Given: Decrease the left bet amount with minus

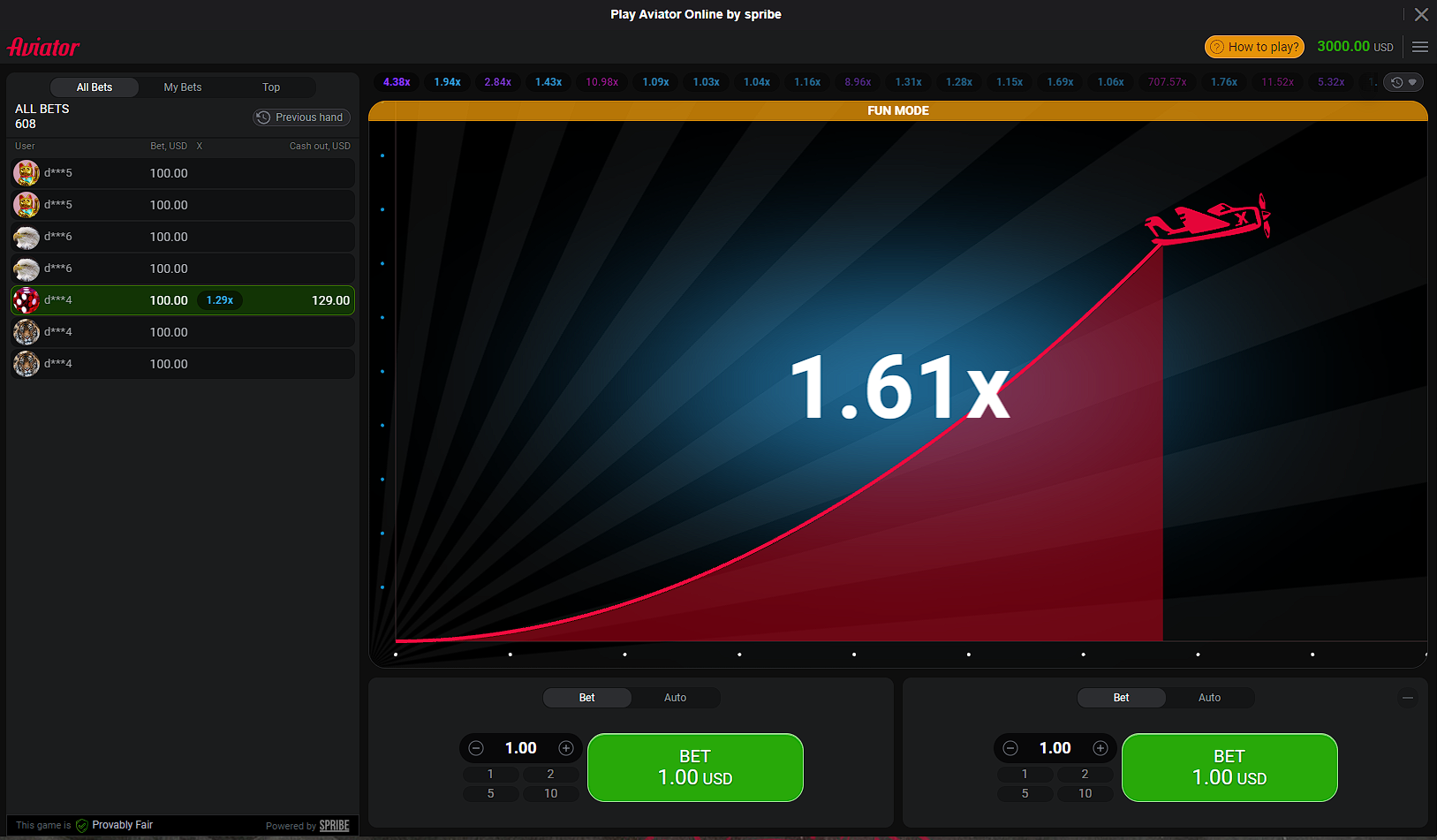Looking at the screenshot, I should (476, 748).
